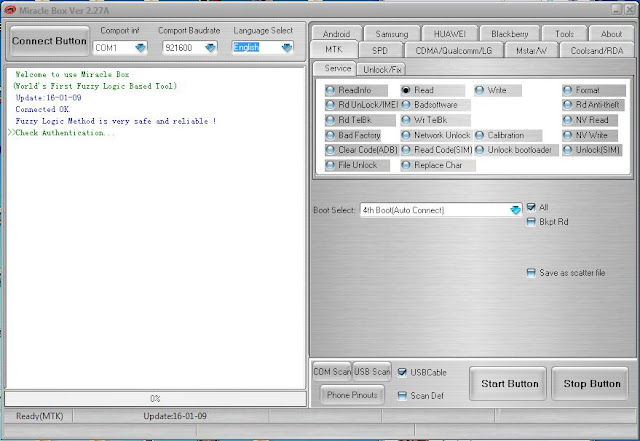Click the Stop Button
The image size is (640, 441).
click(591, 384)
